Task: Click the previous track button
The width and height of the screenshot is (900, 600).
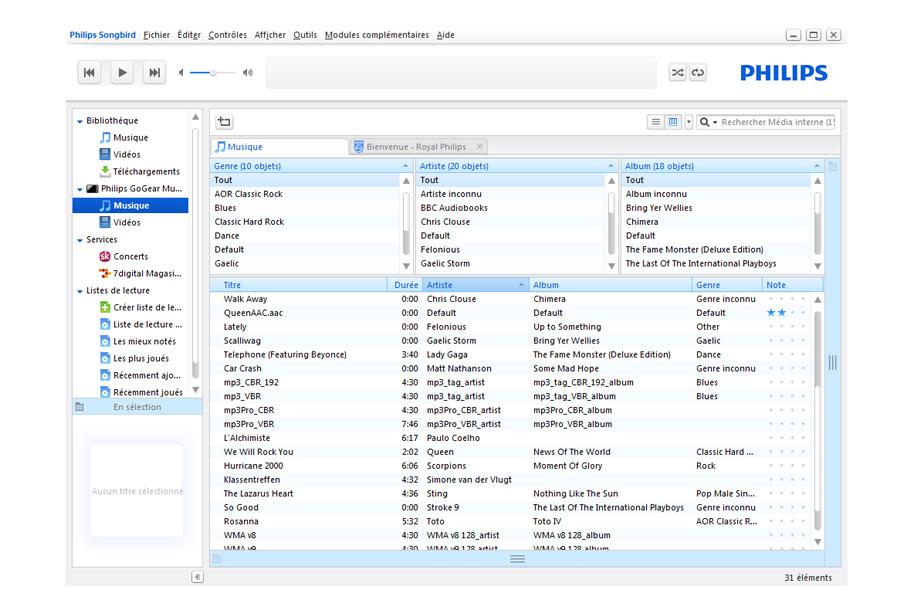Action: point(90,73)
